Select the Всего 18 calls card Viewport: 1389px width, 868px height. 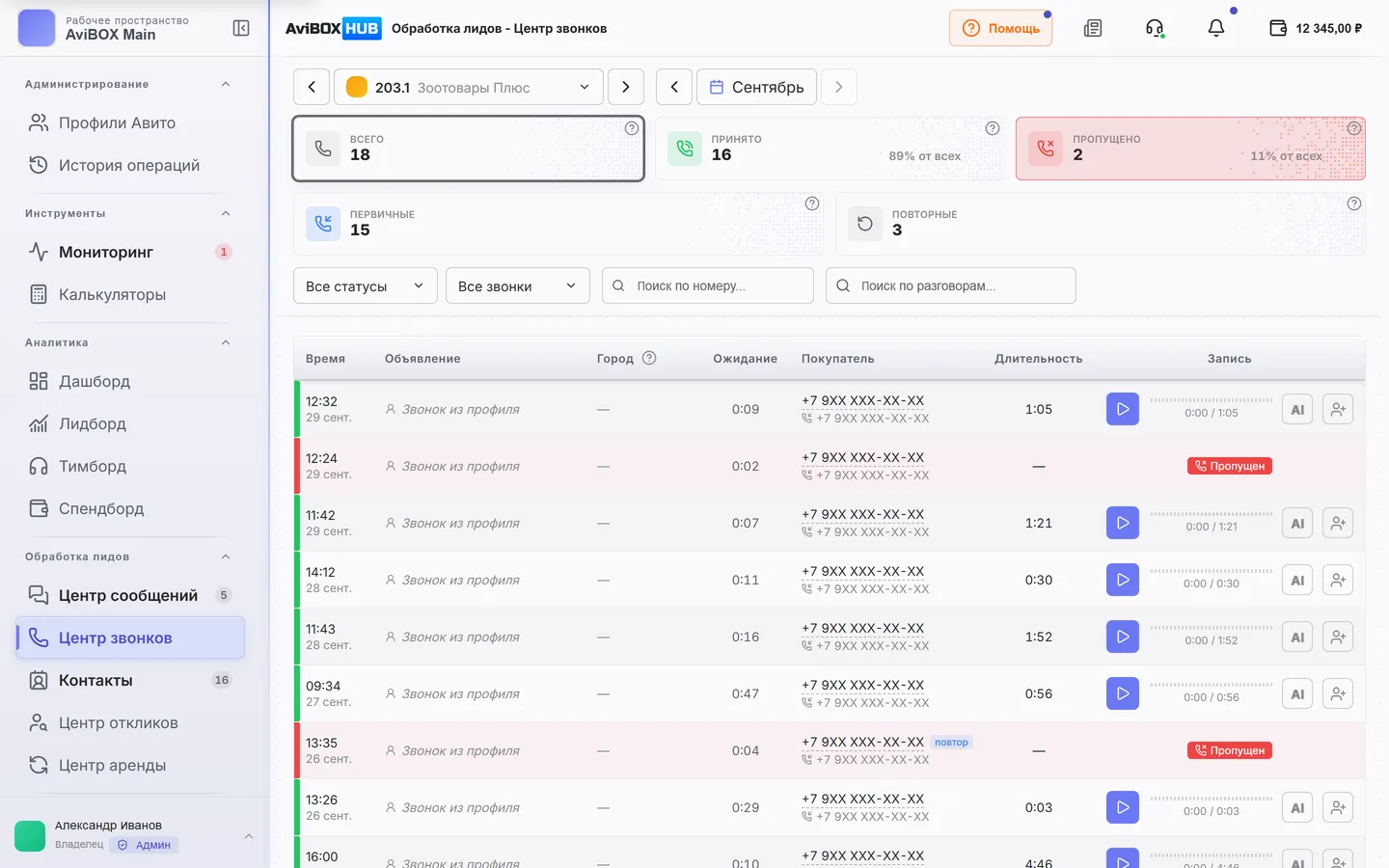469,149
